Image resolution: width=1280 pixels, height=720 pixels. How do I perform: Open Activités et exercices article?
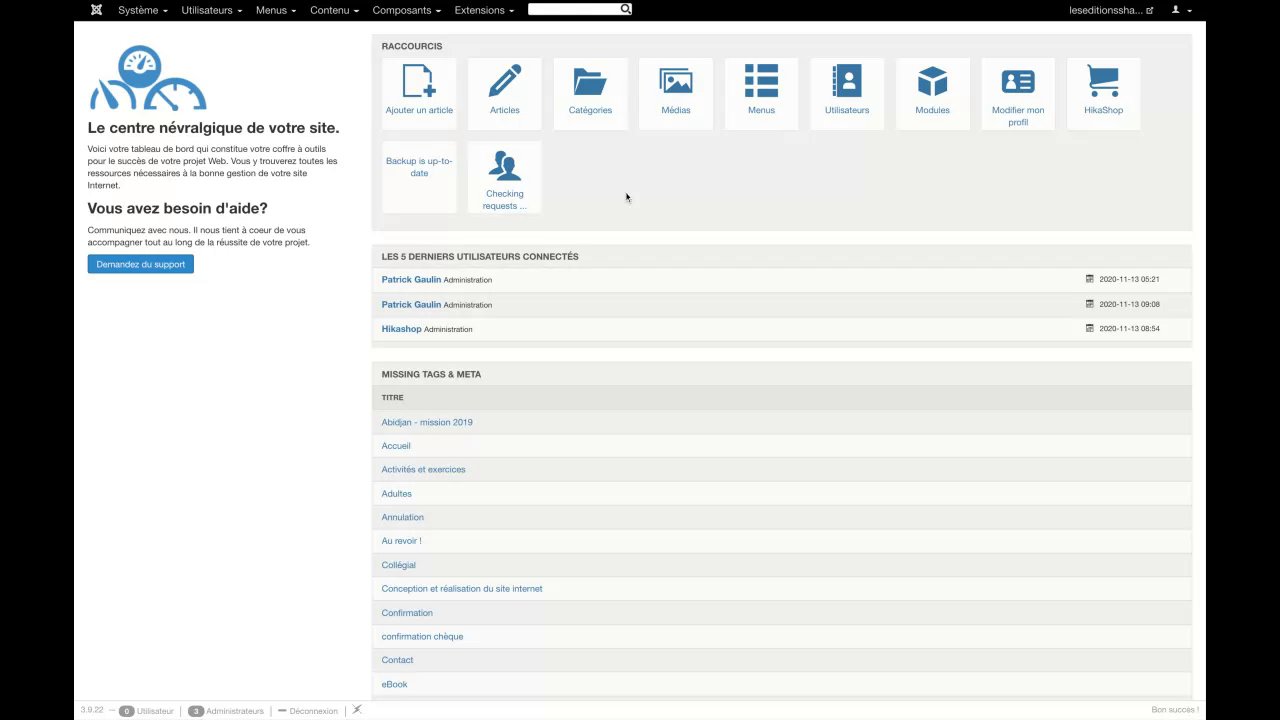tap(423, 469)
